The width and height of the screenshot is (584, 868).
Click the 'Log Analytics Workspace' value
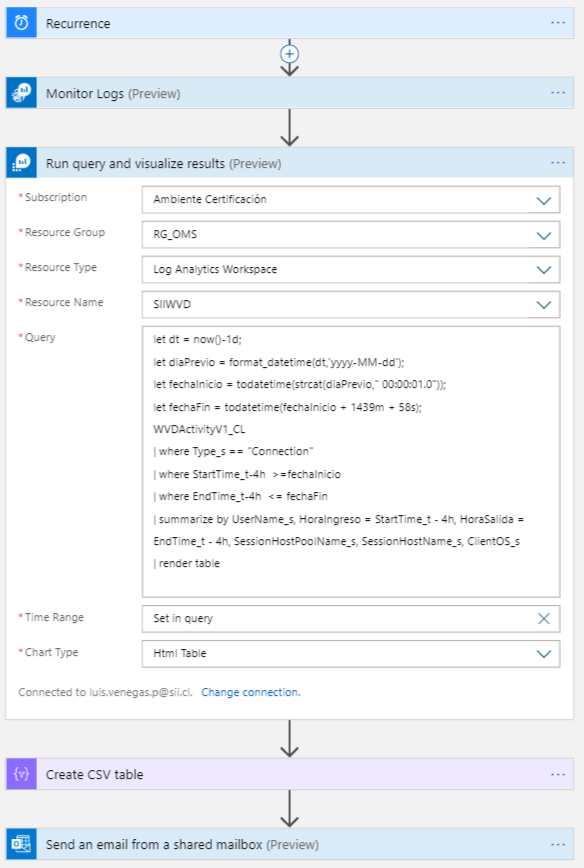[215, 269]
